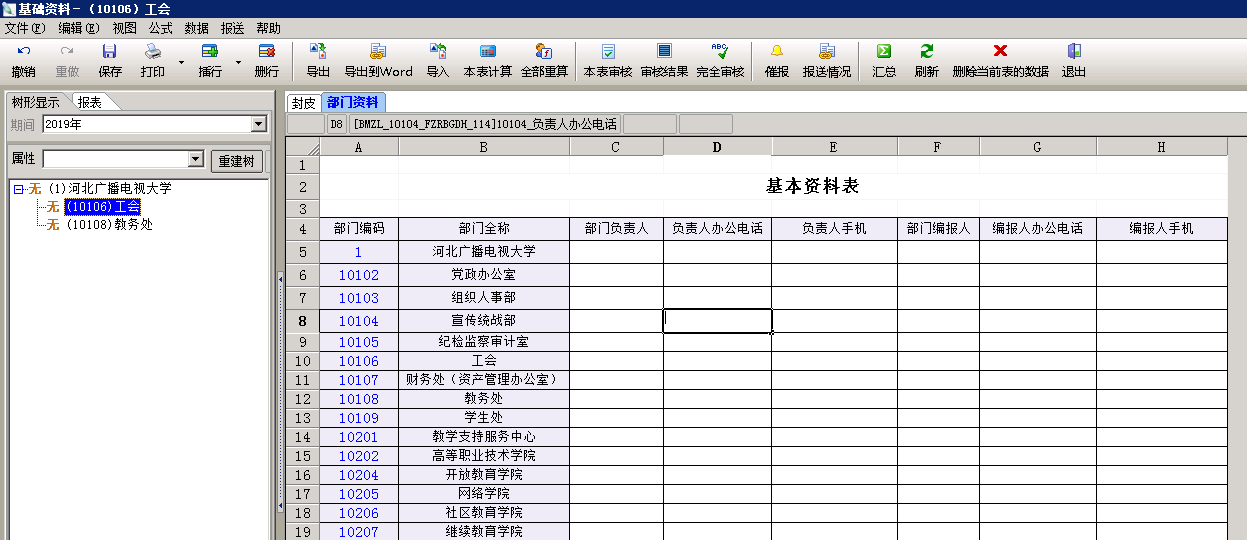Image resolution: width=1247 pixels, height=540 pixels.
Task: Open the 期间 2019年 dropdown
Action: [258, 124]
